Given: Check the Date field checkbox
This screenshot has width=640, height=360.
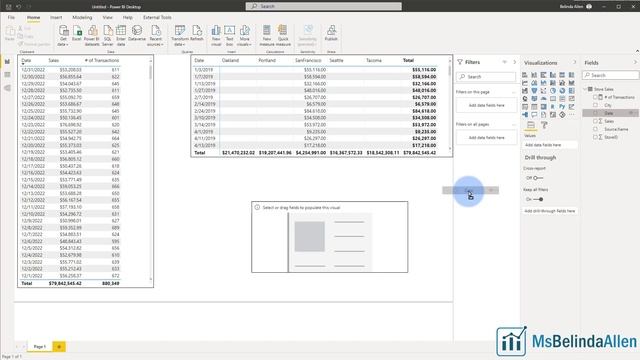Looking at the screenshot, I should 595,113.
